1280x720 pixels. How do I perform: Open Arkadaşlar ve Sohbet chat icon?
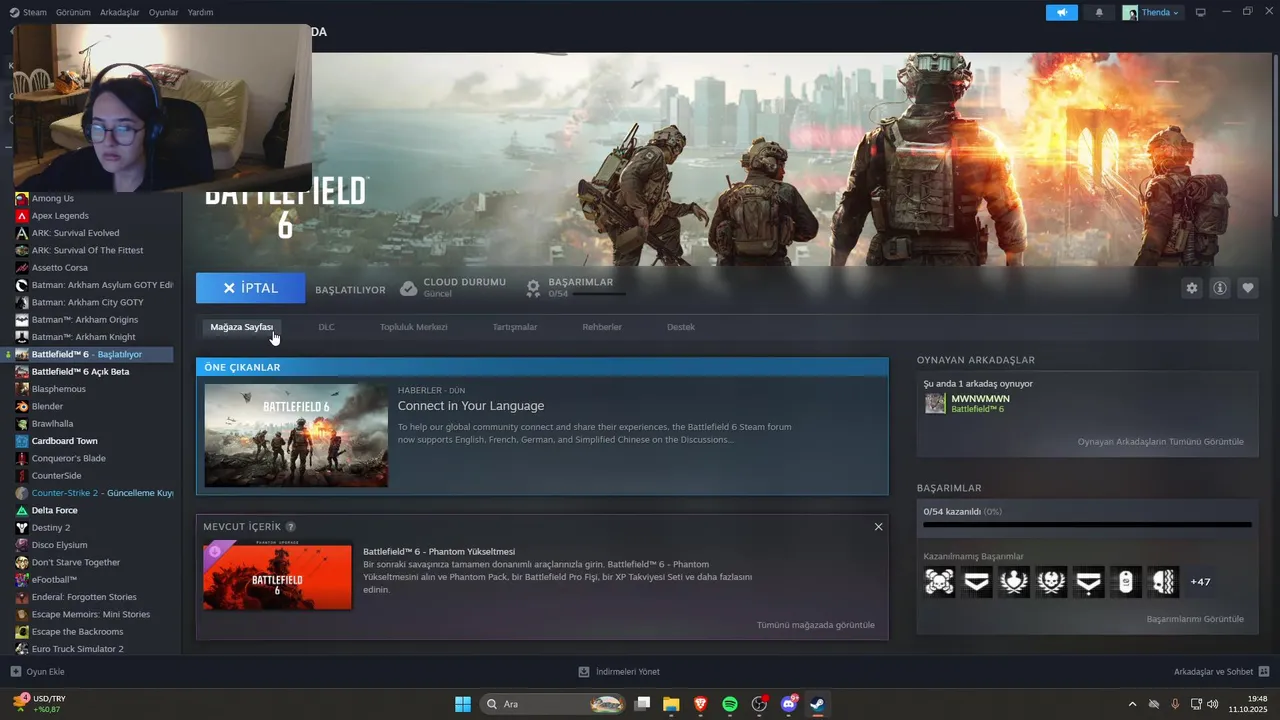1264,672
